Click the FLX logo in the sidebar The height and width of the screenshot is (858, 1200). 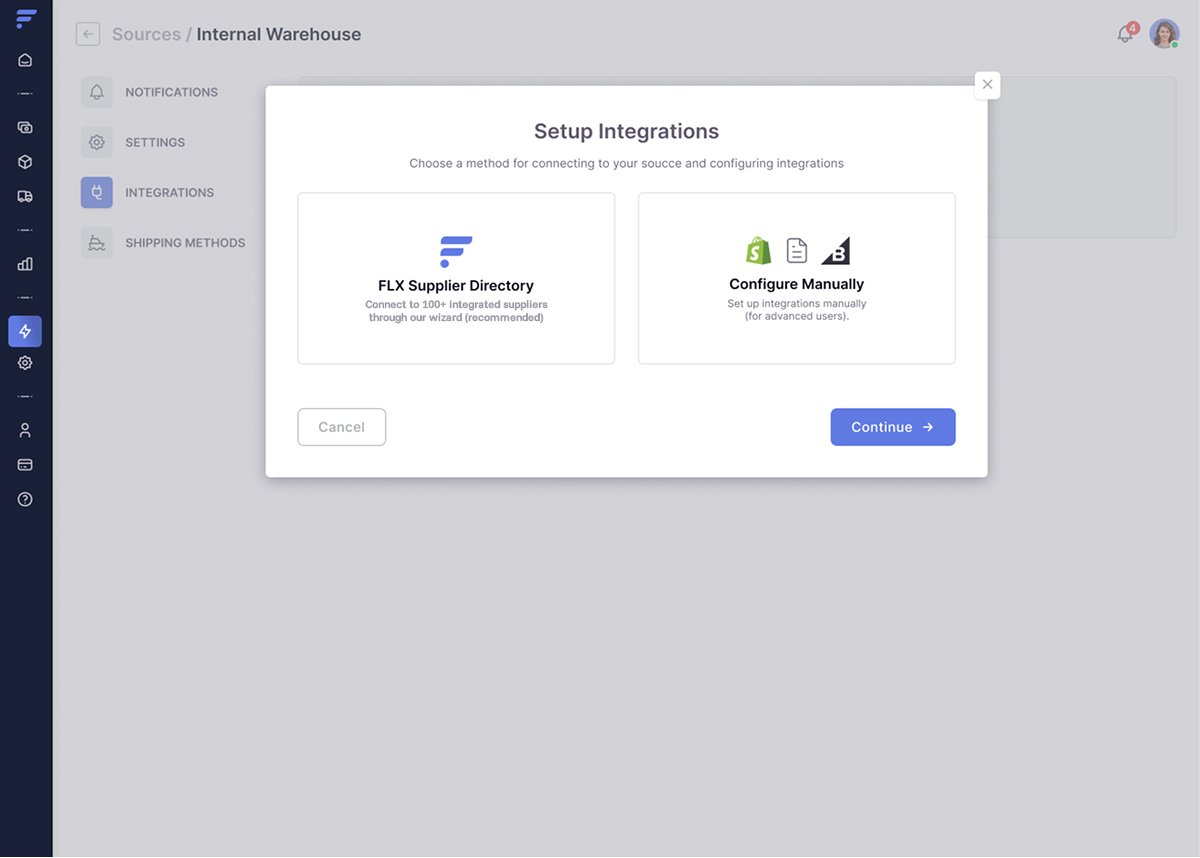(x=25, y=19)
